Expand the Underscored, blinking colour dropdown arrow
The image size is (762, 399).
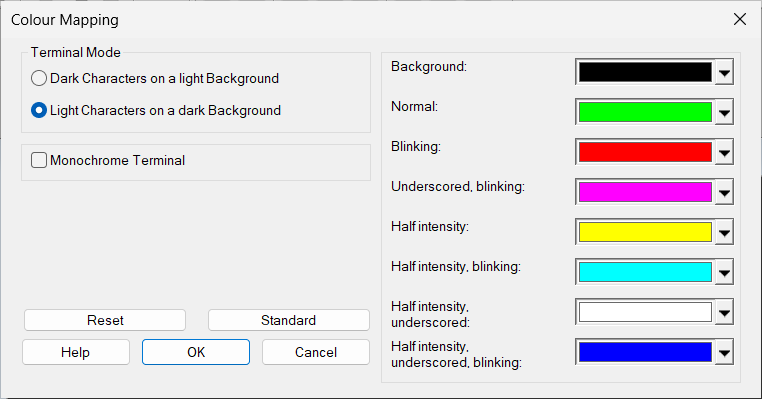tap(724, 192)
